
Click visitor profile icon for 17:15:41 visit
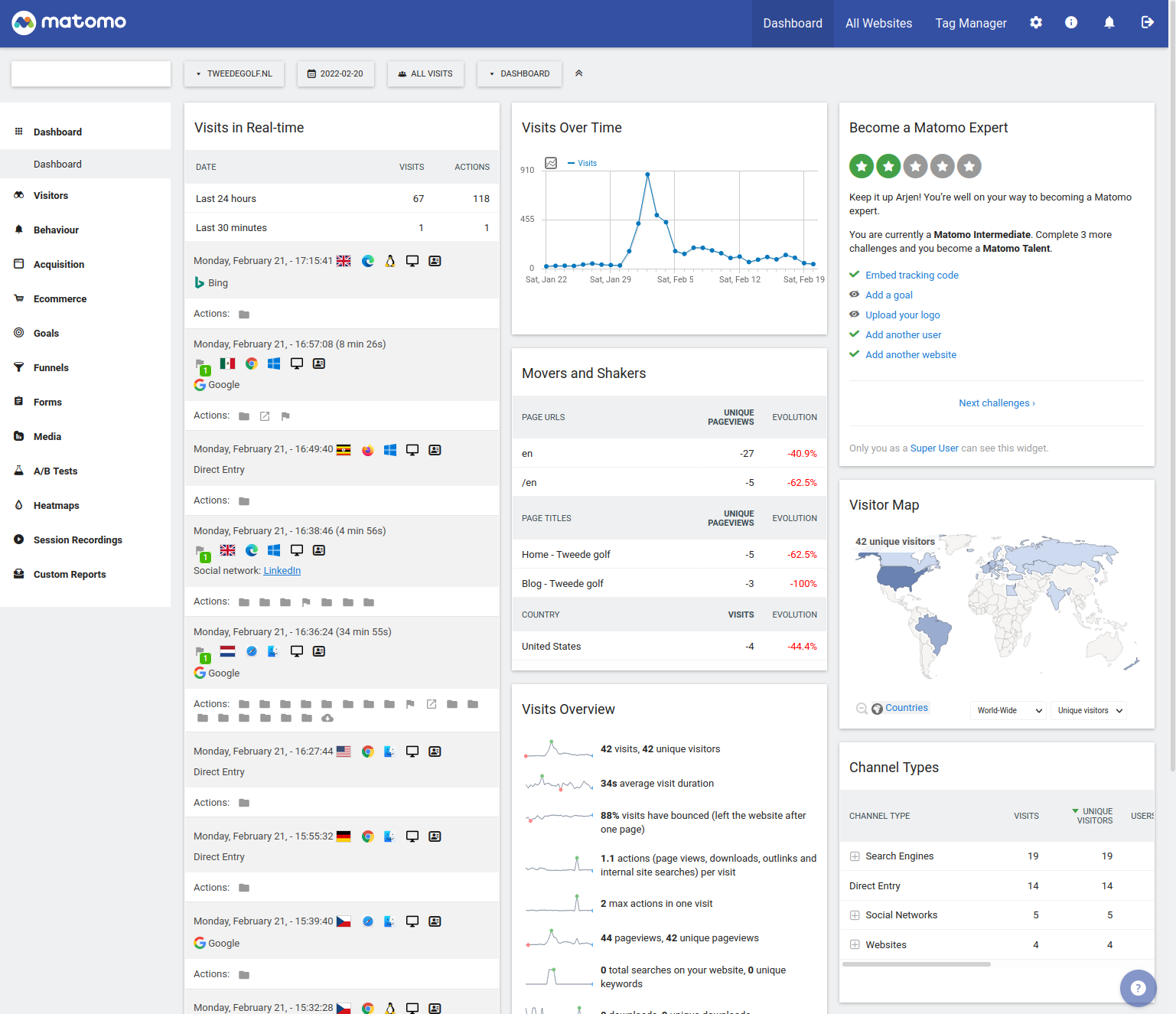click(x=435, y=261)
